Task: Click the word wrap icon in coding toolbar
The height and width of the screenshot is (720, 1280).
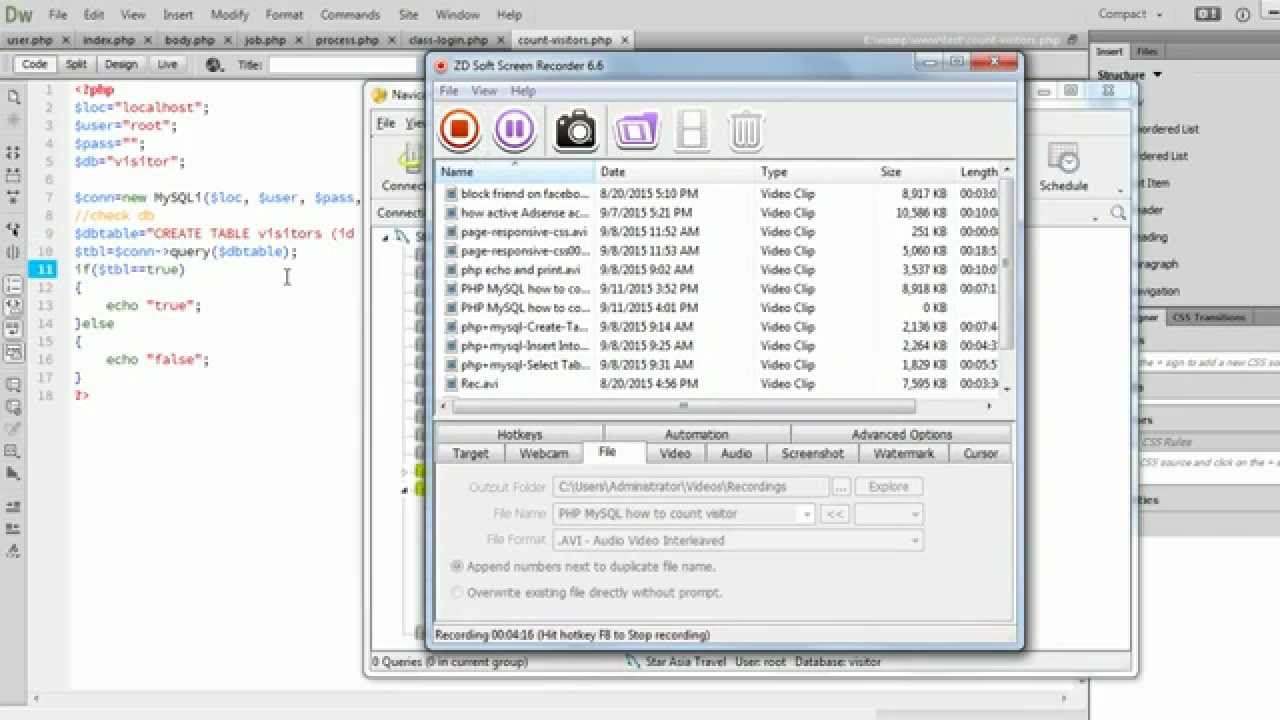Action: [14, 329]
